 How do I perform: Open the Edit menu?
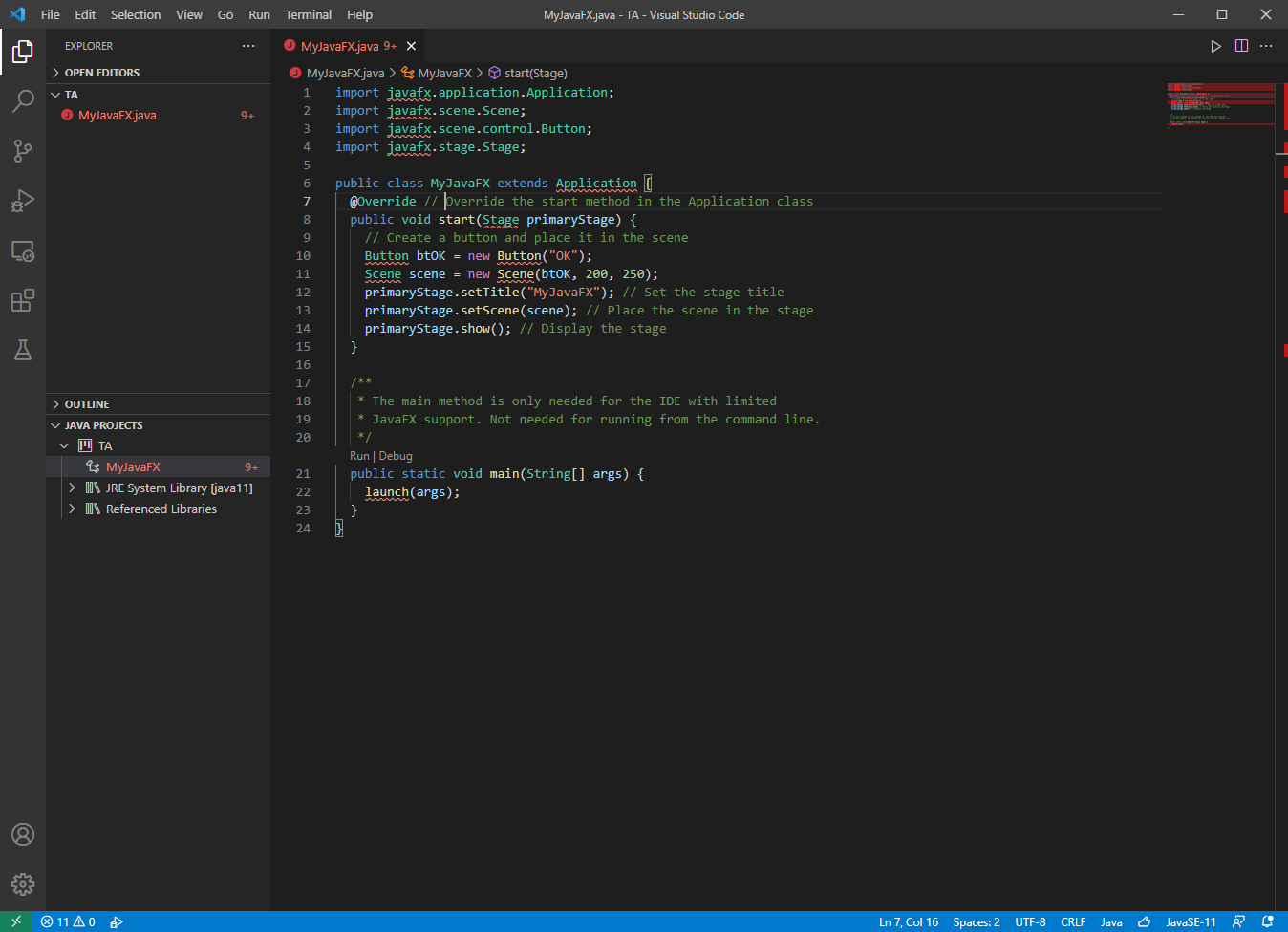pyautogui.click(x=85, y=14)
